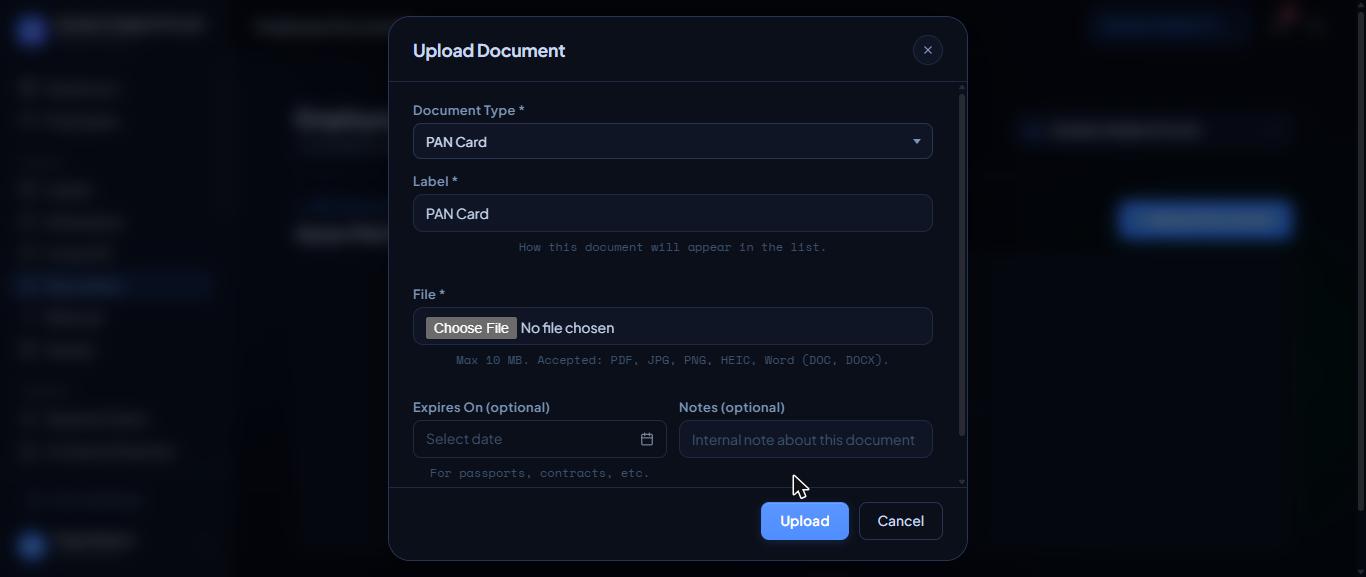This screenshot has height=577, width=1366.
Task: Click the dialog scrollbar up arrow
Action: pos(962,87)
